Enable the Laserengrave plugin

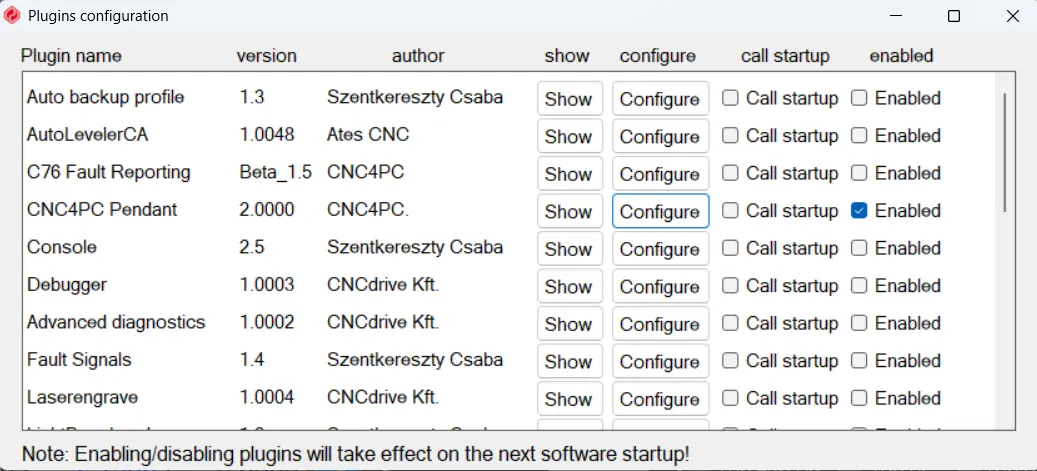pyautogui.click(x=859, y=398)
